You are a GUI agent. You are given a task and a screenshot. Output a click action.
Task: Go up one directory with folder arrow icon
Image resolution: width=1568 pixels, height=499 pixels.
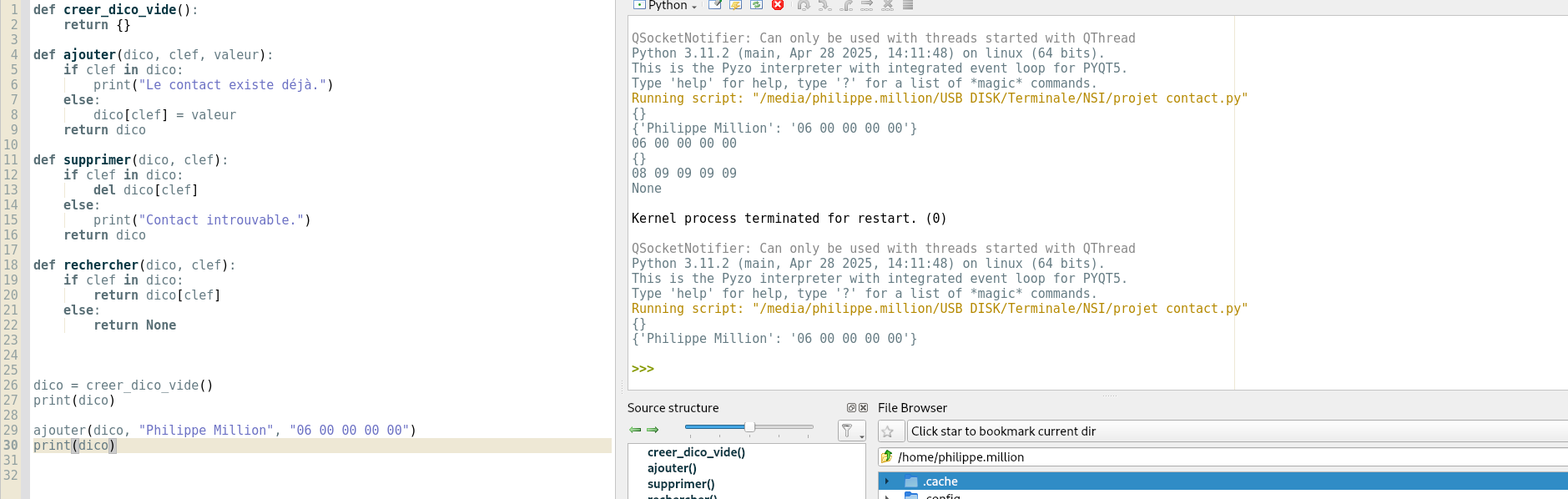(887, 457)
